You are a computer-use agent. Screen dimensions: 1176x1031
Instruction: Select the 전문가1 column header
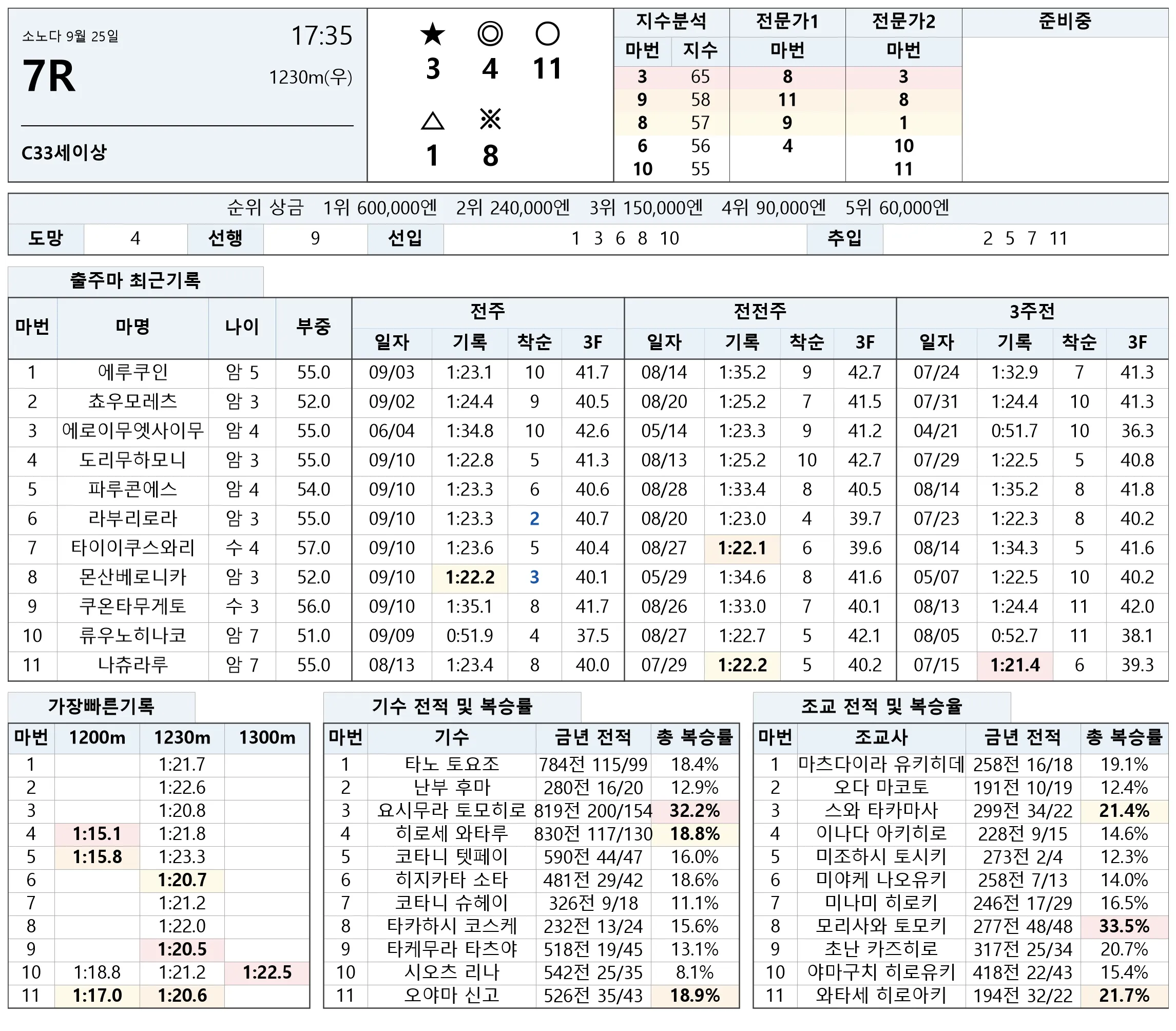click(x=787, y=22)
